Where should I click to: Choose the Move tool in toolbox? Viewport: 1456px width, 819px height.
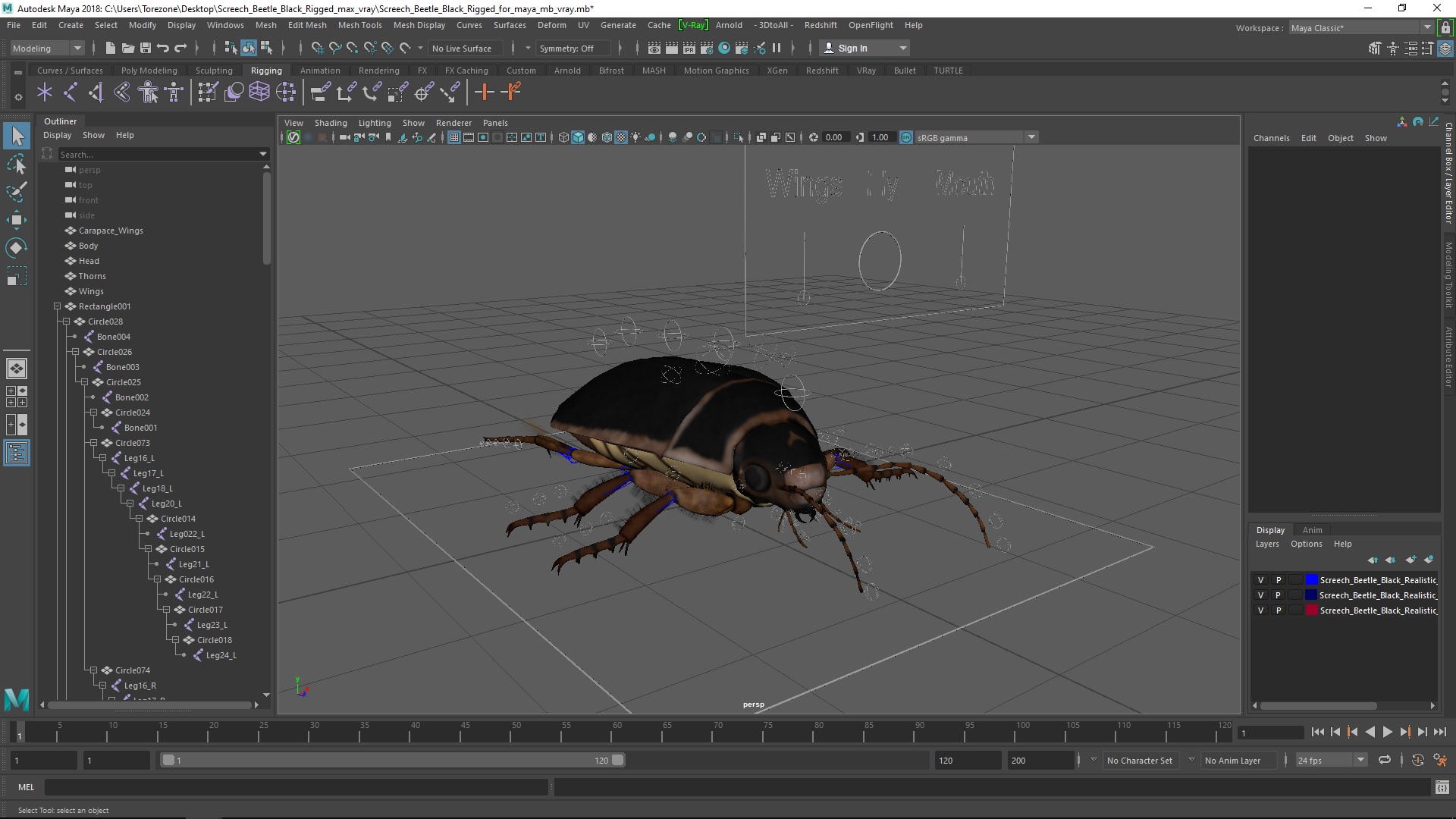17,220
